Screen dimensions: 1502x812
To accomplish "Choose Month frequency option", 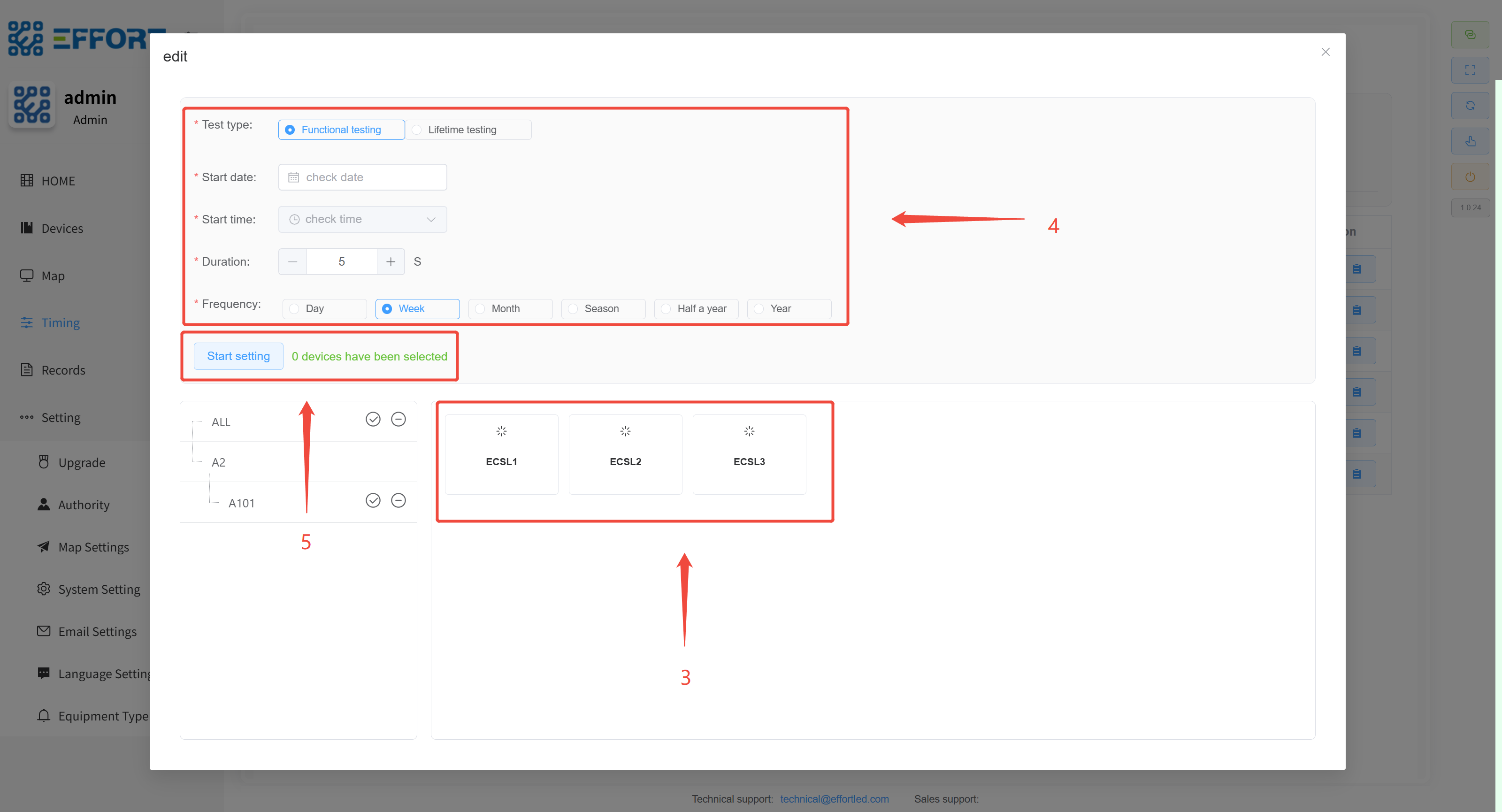I will pyautogui.click(x=505, y=309).
